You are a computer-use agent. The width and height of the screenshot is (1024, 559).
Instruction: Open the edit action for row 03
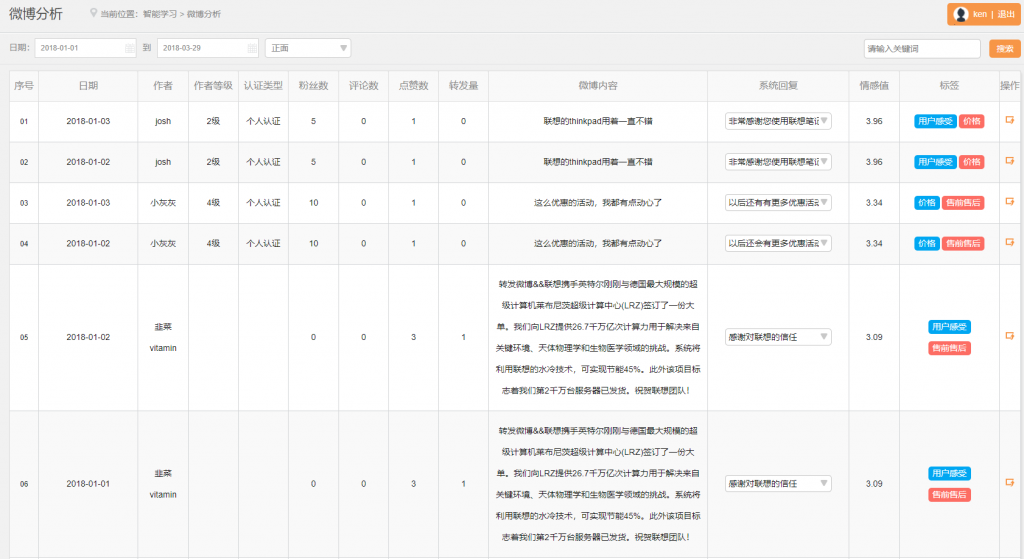point(1010,202)
